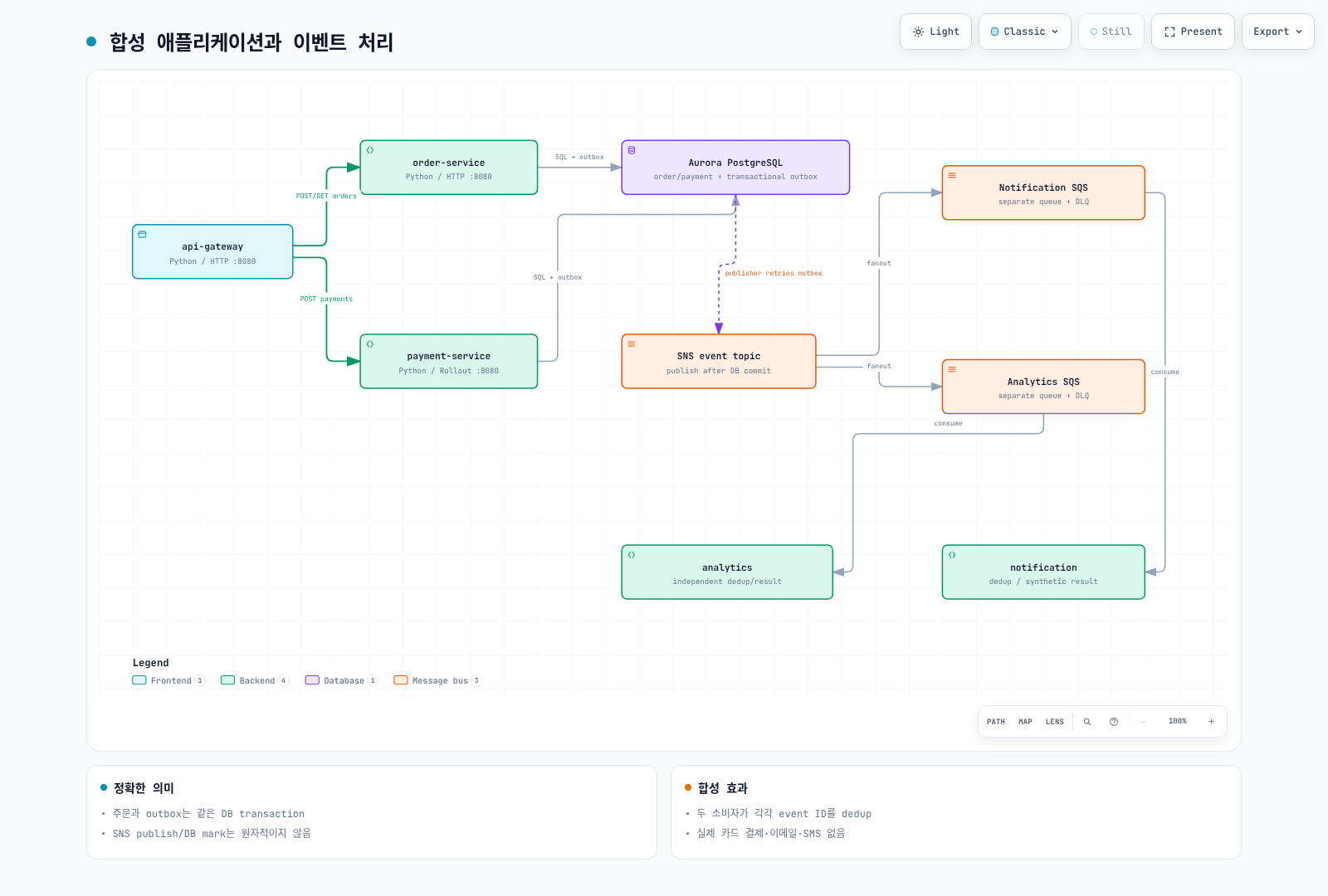Select the PATH tab in the toolbar
Viewport: 1328px width, 896px height.
(x=996, y=722)
